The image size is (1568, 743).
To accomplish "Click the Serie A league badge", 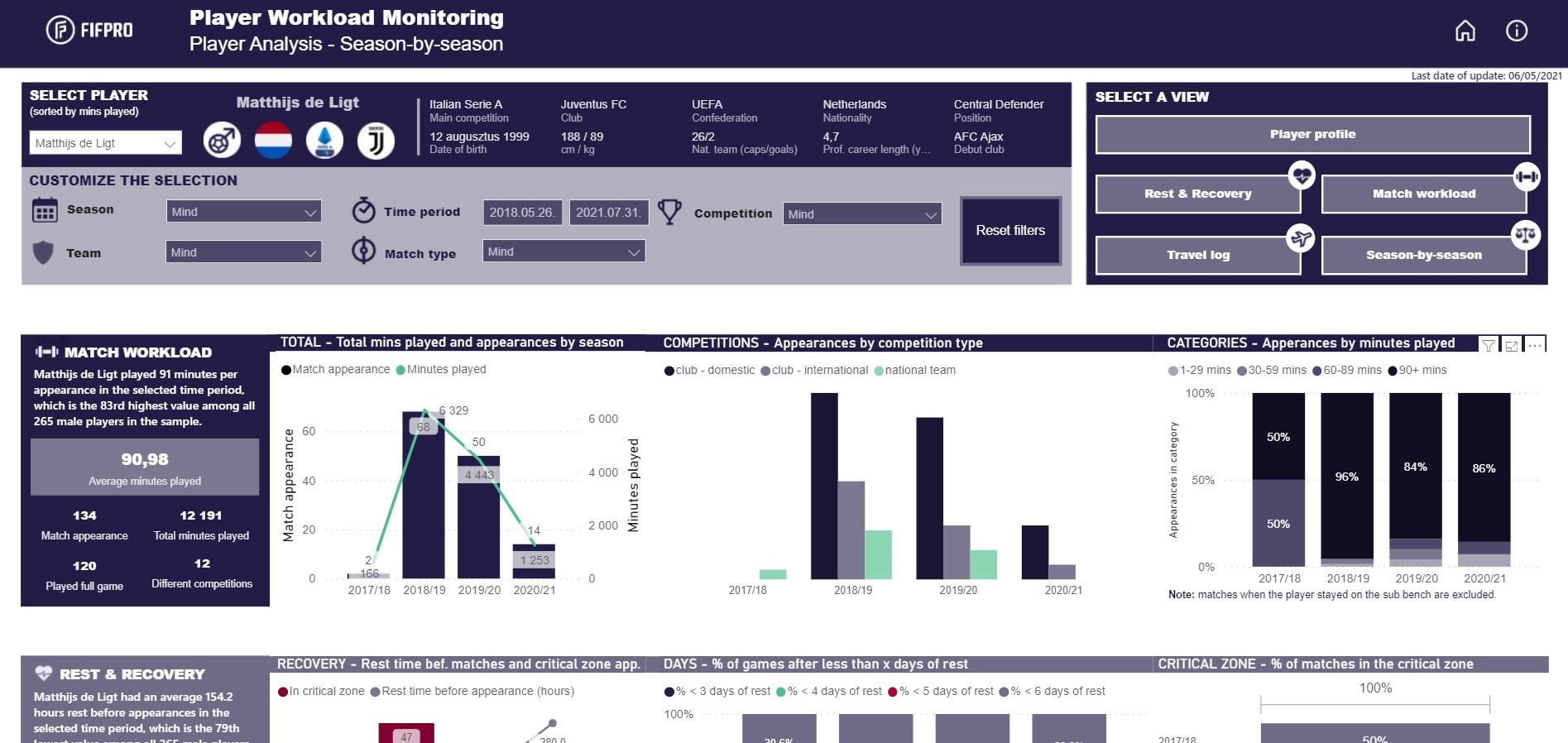I will click(324, 141).
